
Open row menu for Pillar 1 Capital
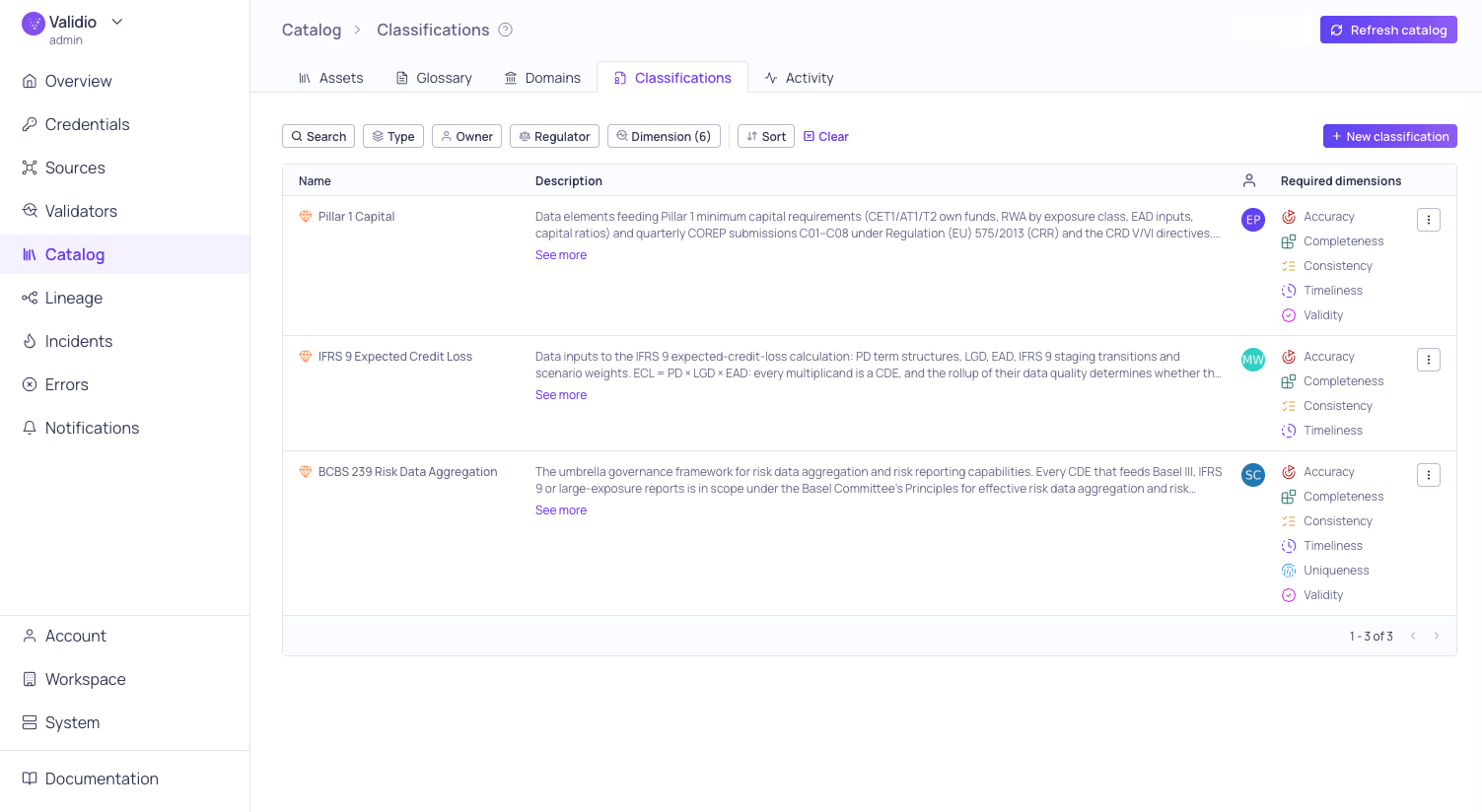coord(1429,220)
